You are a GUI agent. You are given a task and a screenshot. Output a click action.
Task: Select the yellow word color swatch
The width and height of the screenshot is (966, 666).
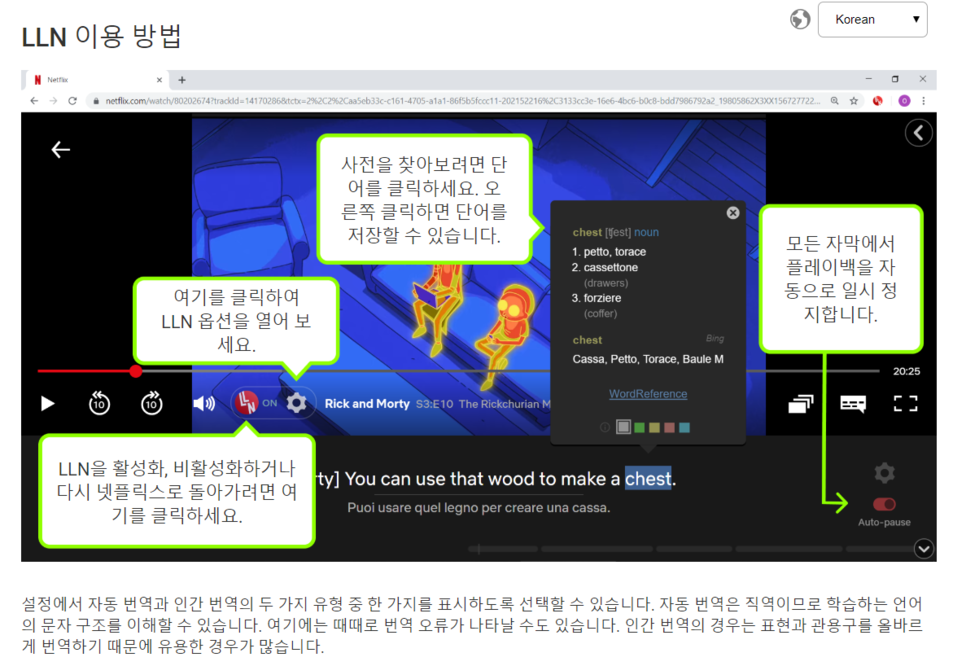(x=654, y=427)
